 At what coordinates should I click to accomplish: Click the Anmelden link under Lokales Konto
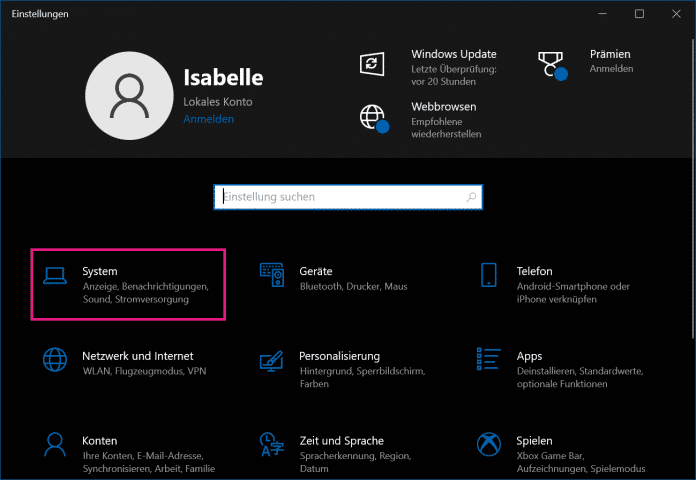click(x=208, y=119)
